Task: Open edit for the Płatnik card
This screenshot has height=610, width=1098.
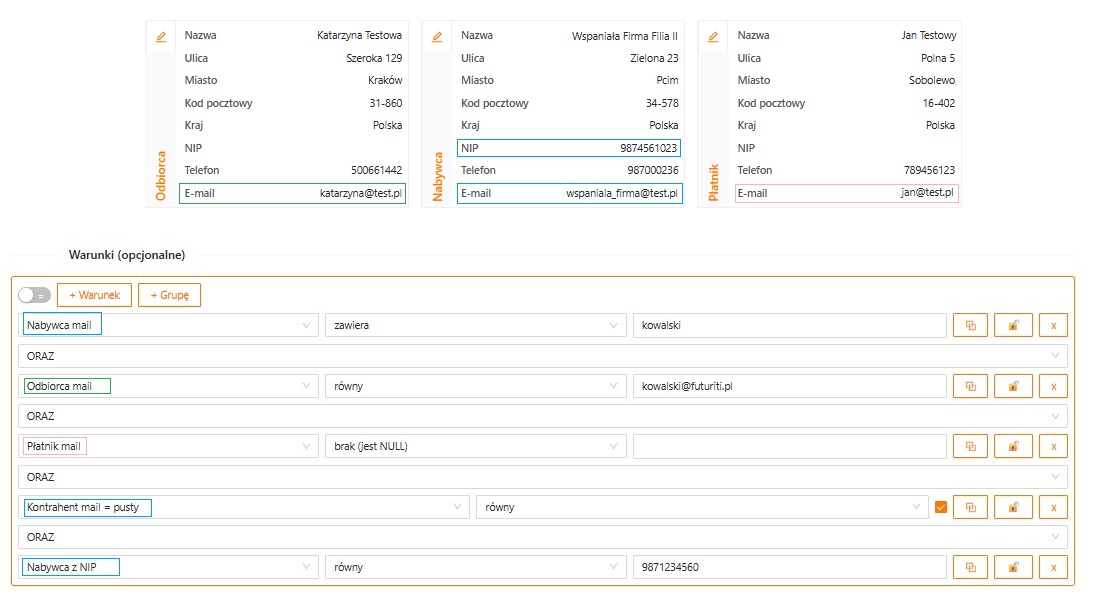Action: tap(713, 37)
